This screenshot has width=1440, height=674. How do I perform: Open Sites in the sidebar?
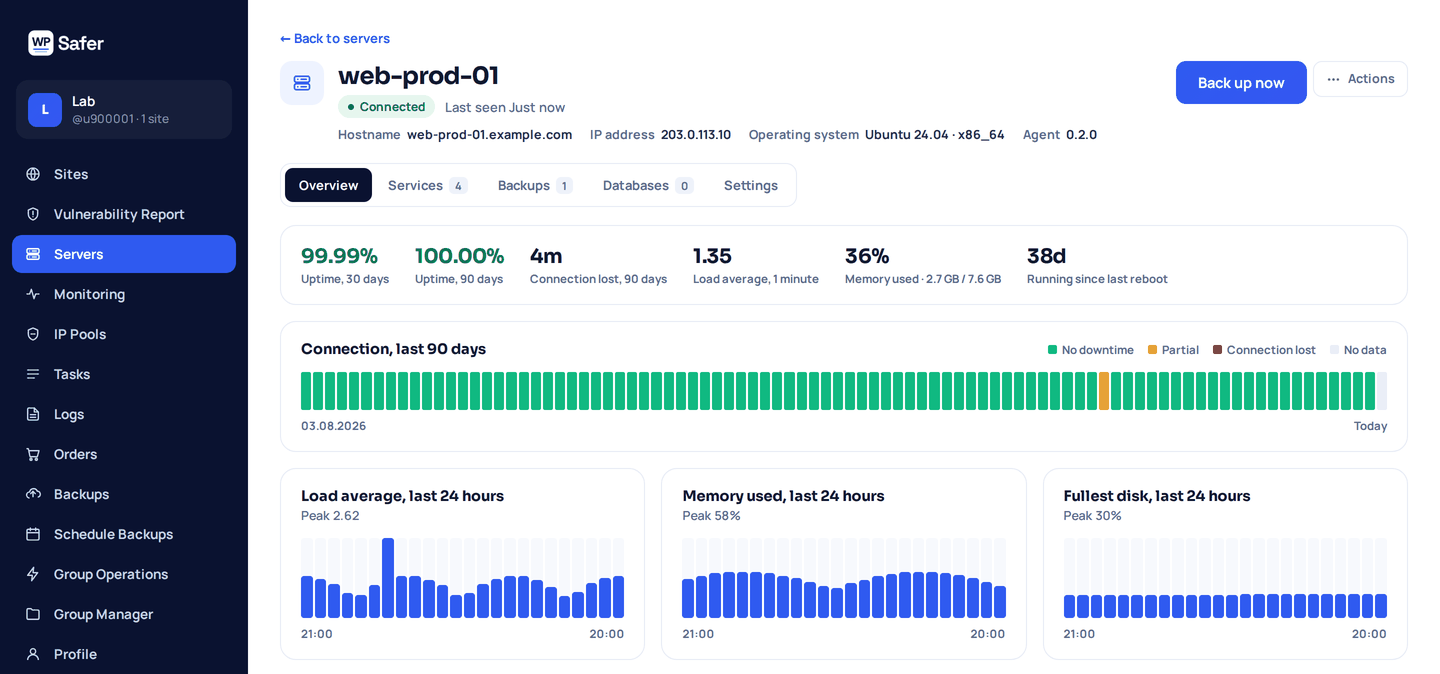click(x=124, y=174)
